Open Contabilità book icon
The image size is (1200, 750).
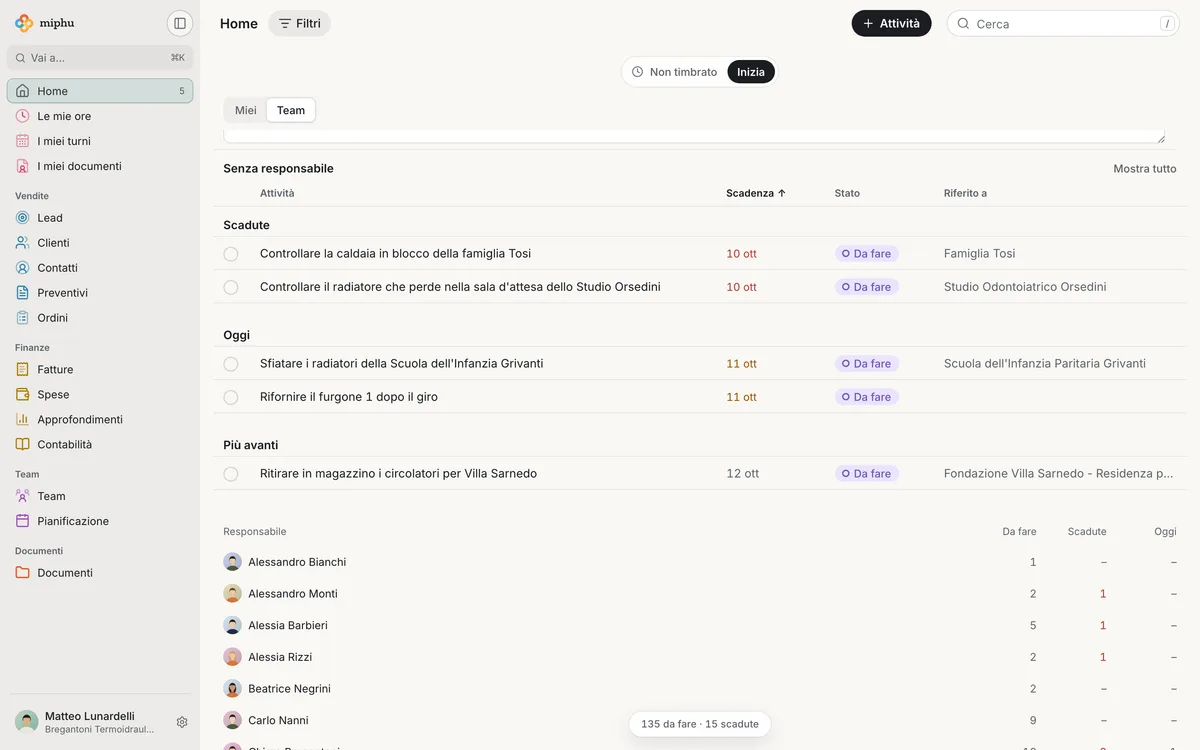click(22, 444)
